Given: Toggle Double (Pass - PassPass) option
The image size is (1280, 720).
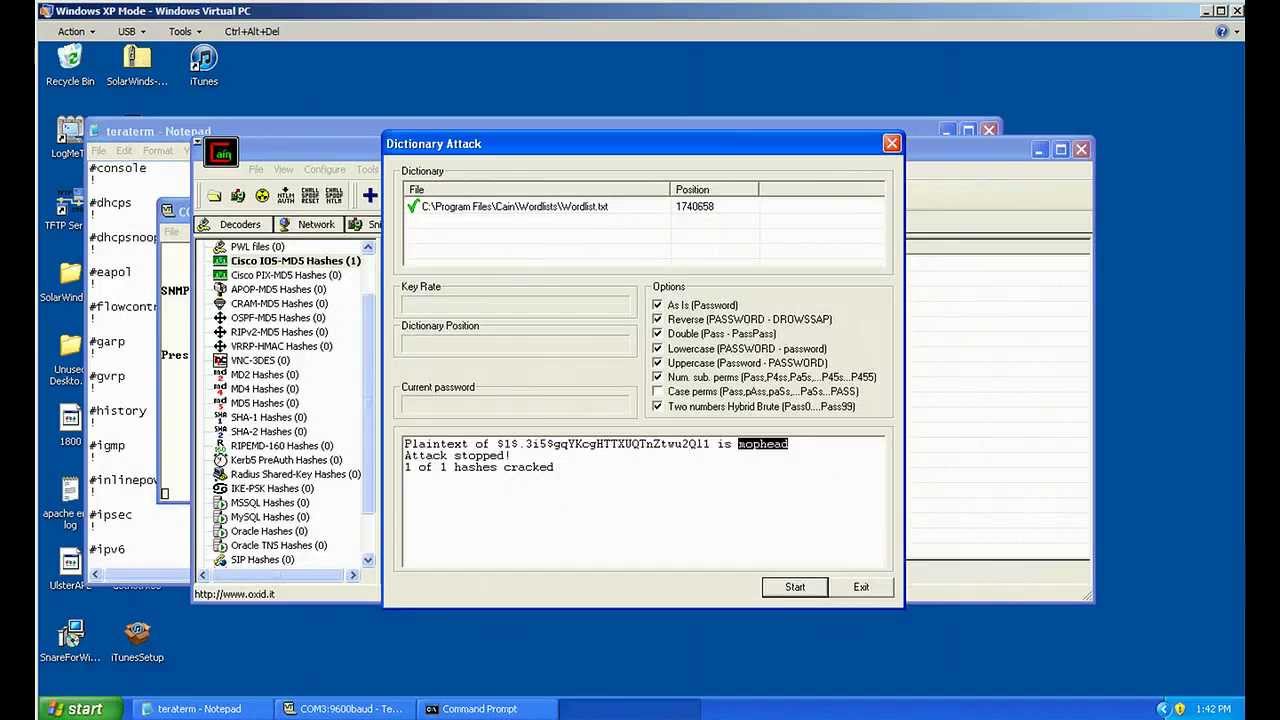Looking at the screenshot, I should pos(657,334).
